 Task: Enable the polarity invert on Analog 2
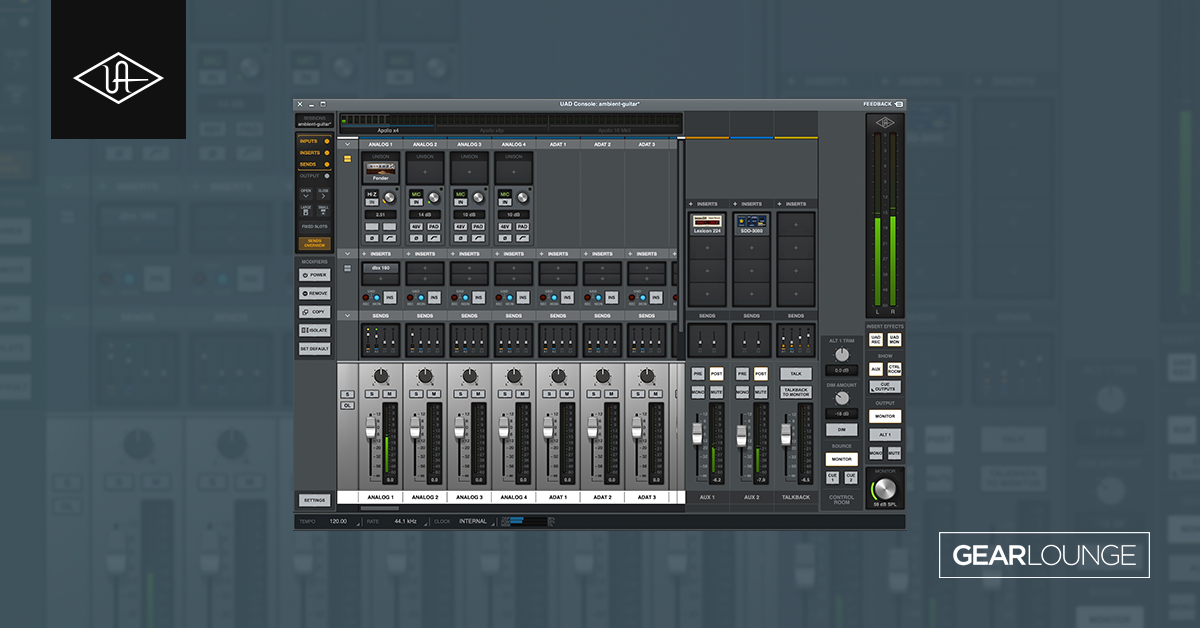tap(414, 238)
